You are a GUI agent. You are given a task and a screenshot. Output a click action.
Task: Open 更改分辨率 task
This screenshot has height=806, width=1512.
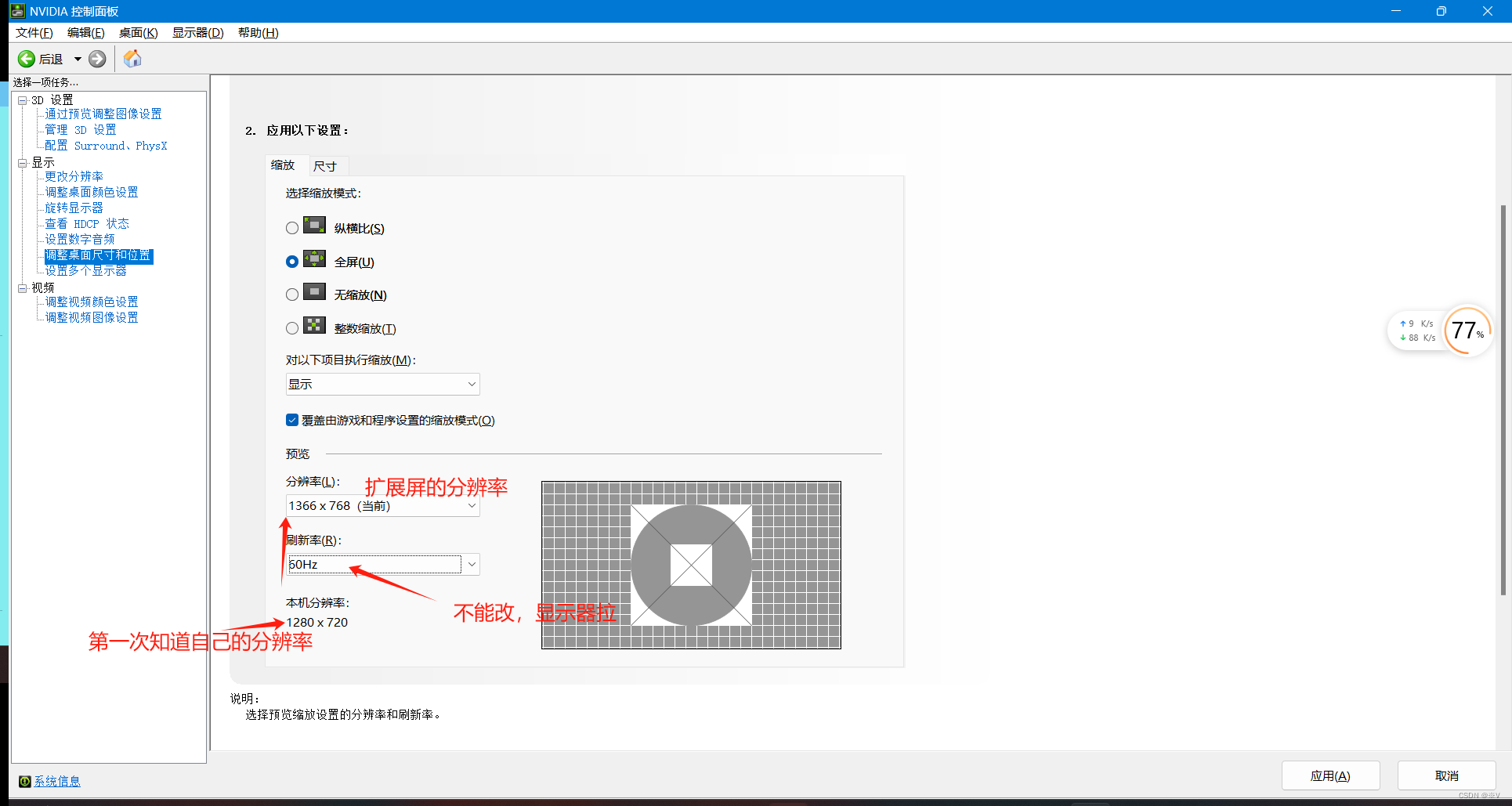click(74, 177)
